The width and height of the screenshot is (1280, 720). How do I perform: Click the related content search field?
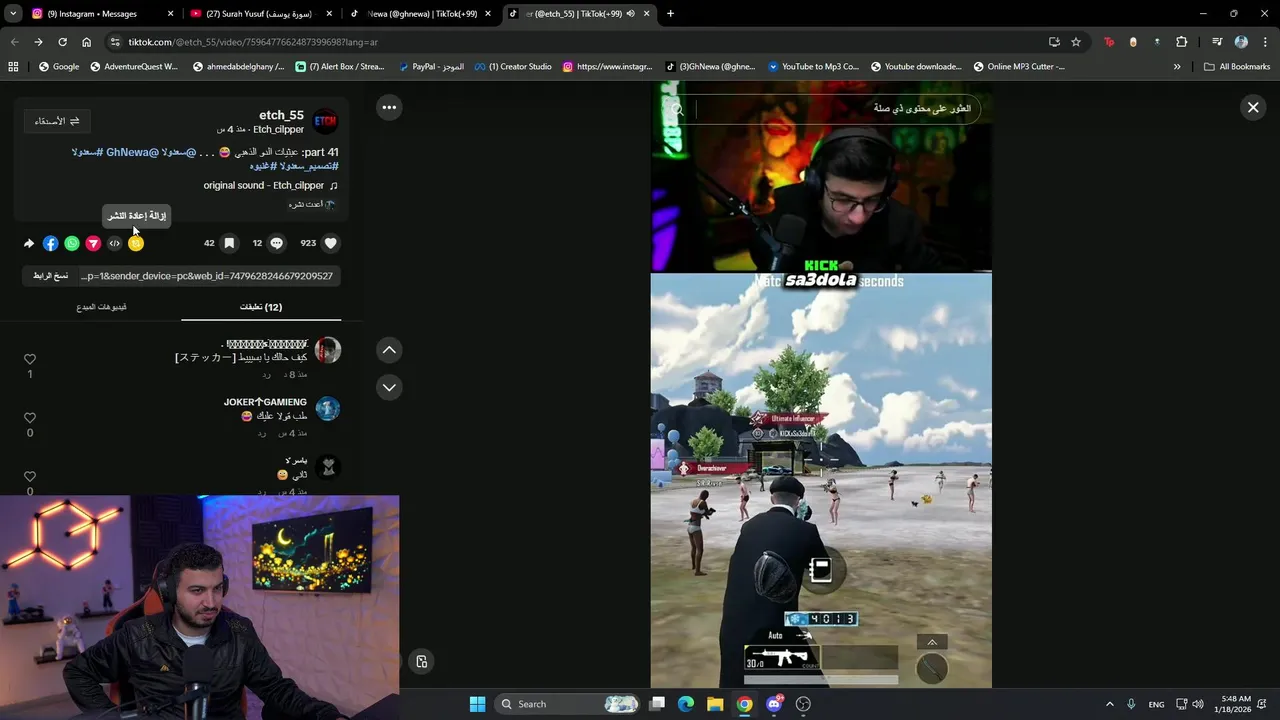[833, 109]
